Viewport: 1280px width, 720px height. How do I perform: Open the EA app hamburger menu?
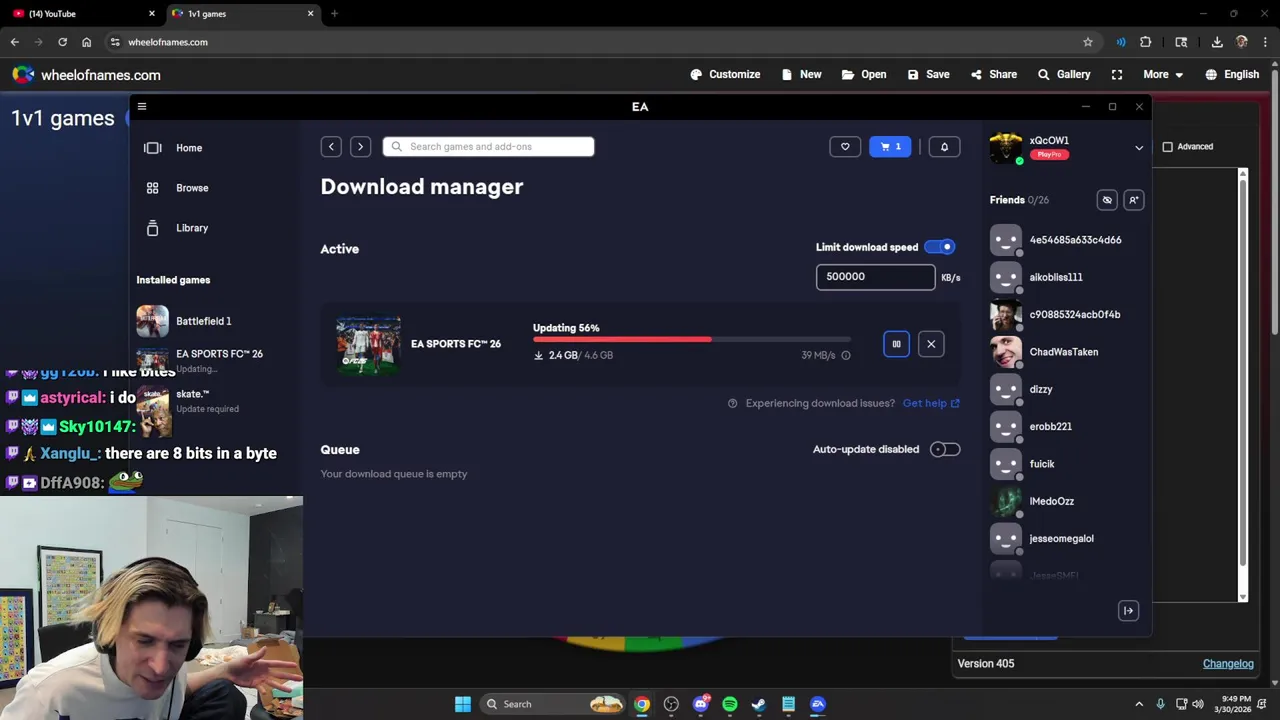pos(142,106)
